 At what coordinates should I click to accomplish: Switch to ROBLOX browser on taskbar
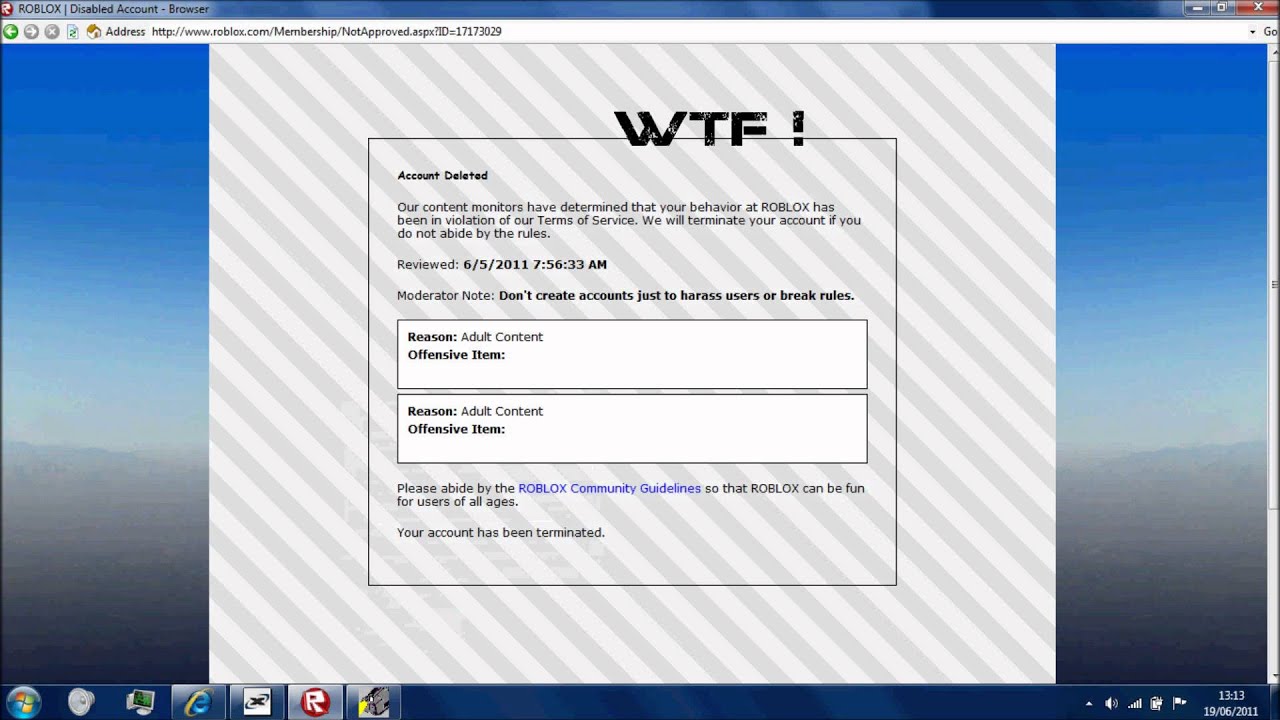tap(315, 702)
